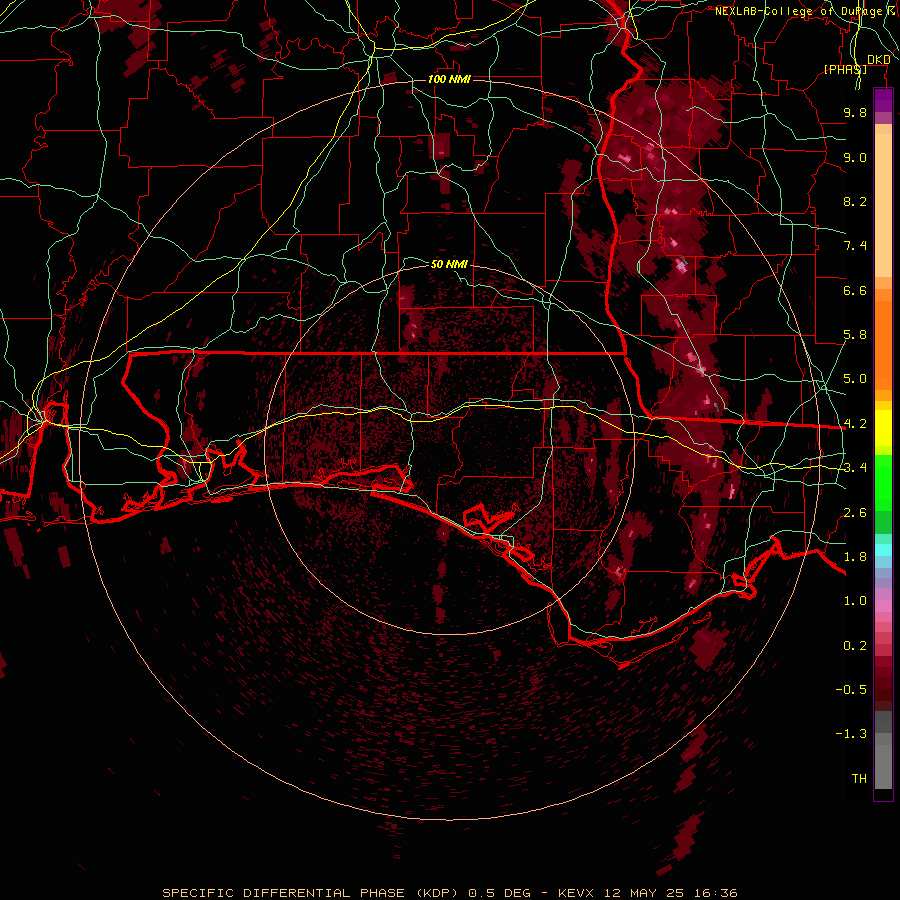This screenshot has height=900, width=900.
Task: Click the 1.8 scale value
Action: [855, 557]
